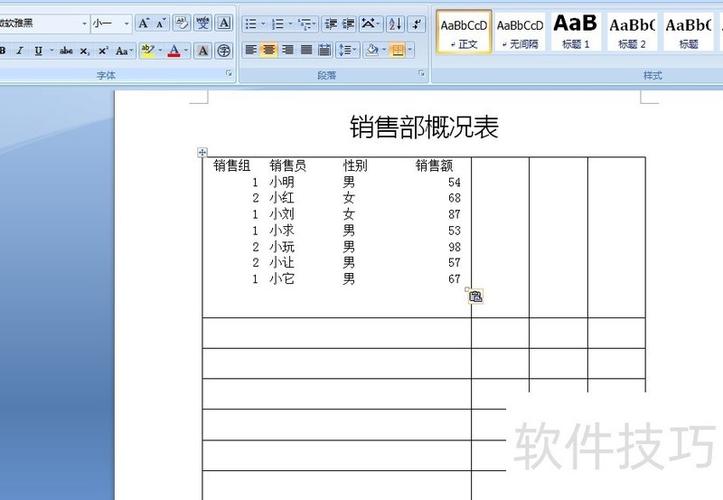Toggle Character Shading icon

tap(203, 51)
